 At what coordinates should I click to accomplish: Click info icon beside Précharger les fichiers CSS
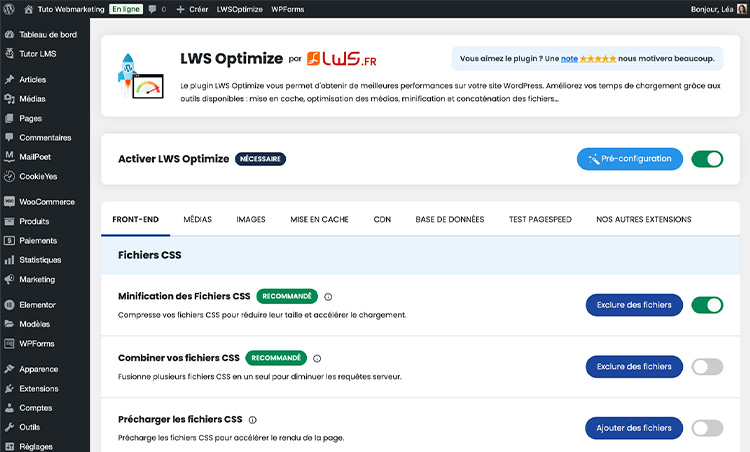[x=253, y=420]
